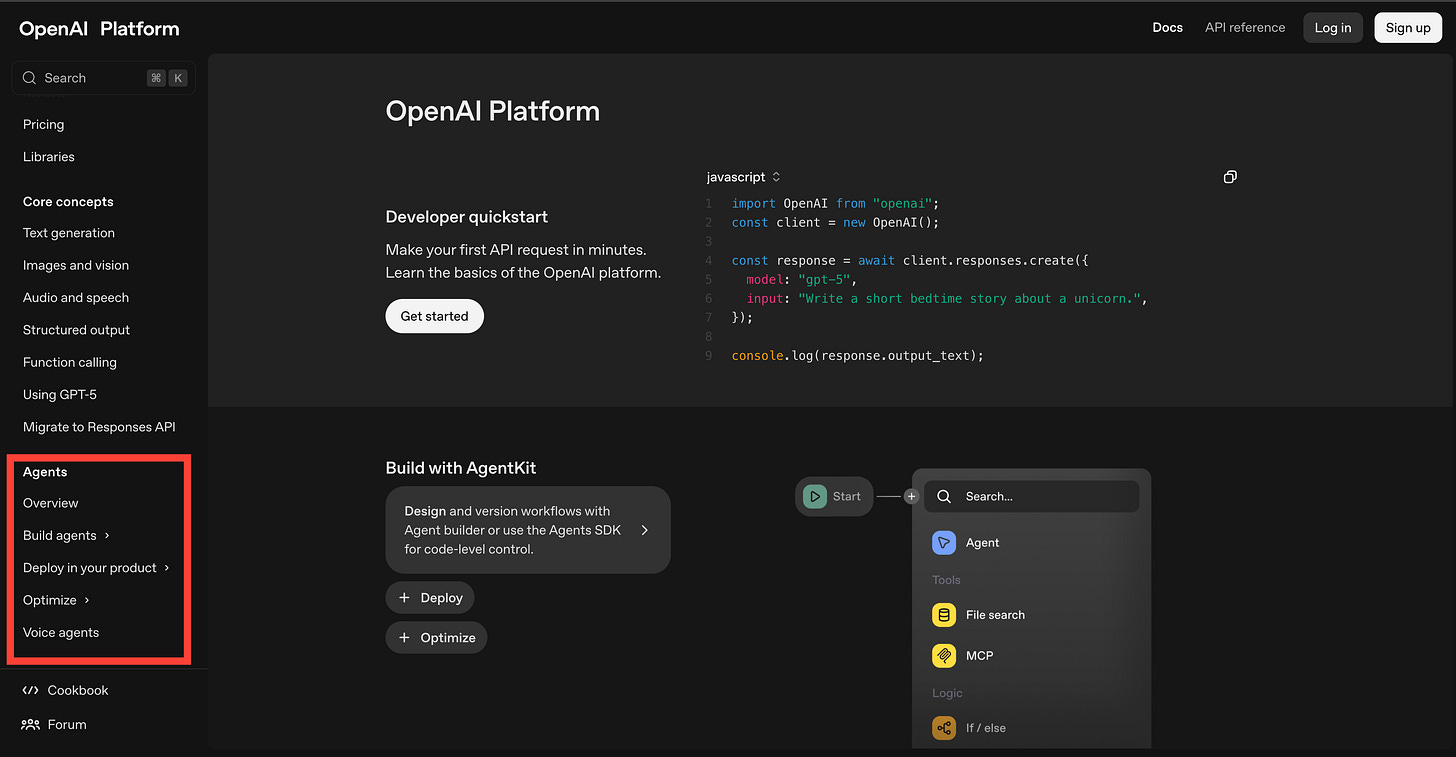Open Using GPT-5 guide
This screenshot has width=1456, height=757.
click(60, 394)
